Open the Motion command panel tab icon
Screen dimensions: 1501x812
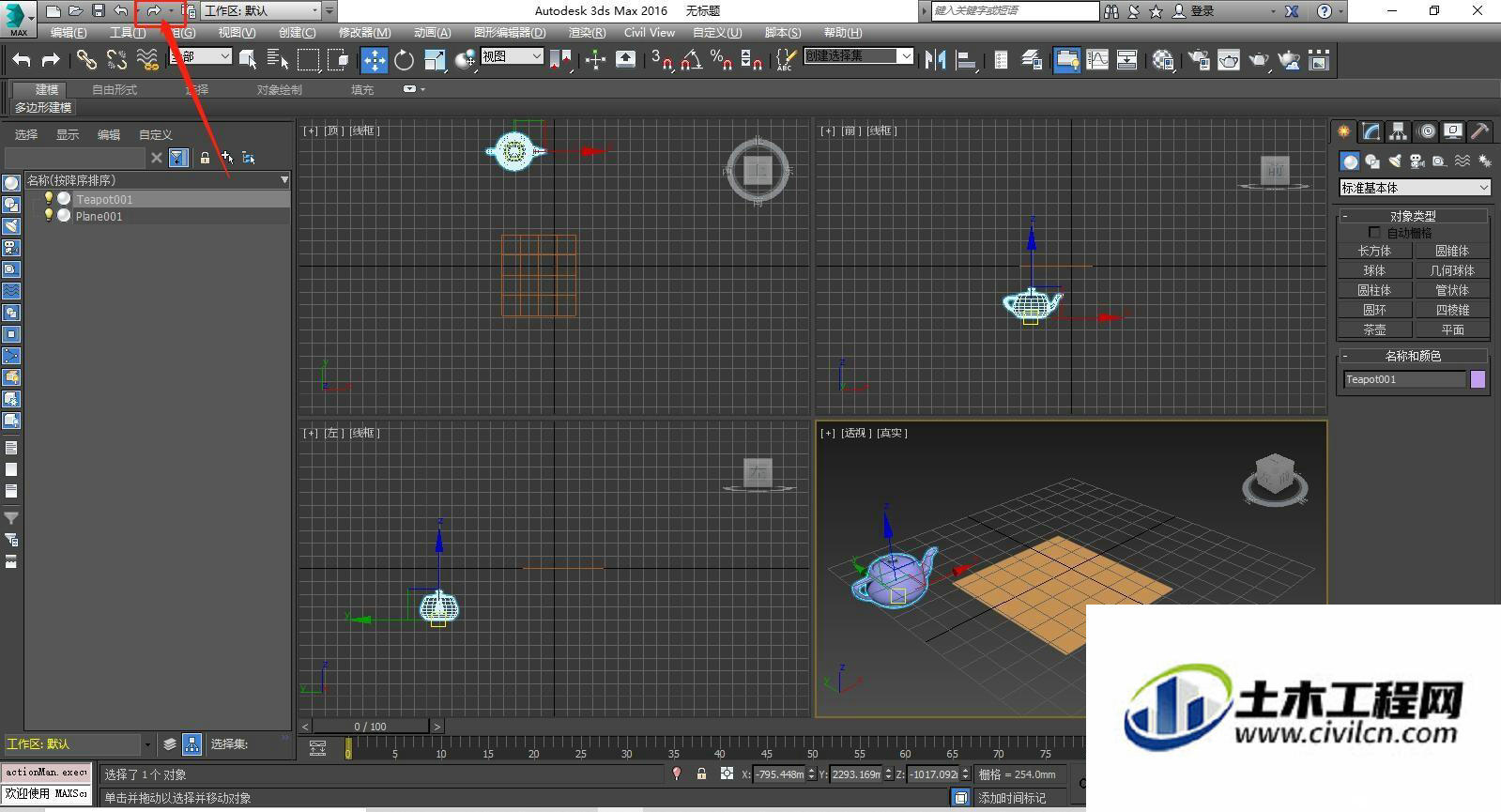click(x=1427, y=131)
